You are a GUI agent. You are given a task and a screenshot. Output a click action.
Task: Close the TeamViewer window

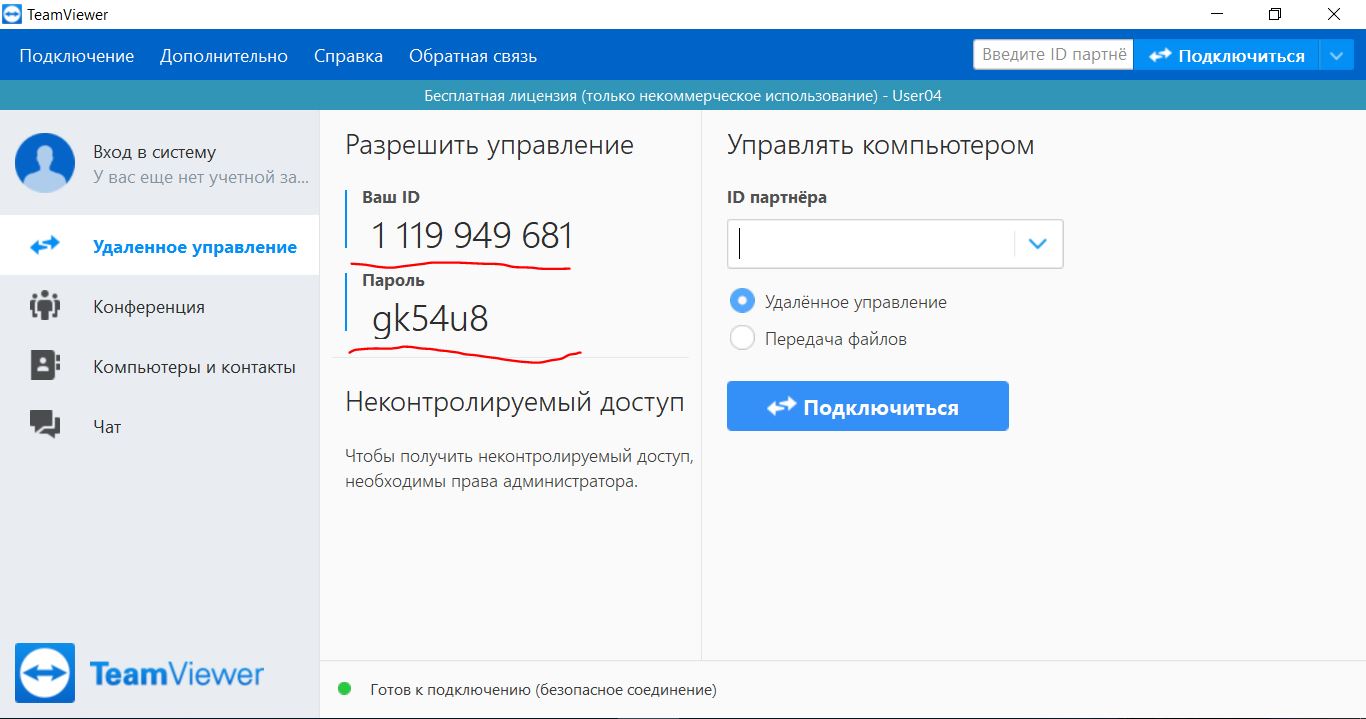[1334, 14]
